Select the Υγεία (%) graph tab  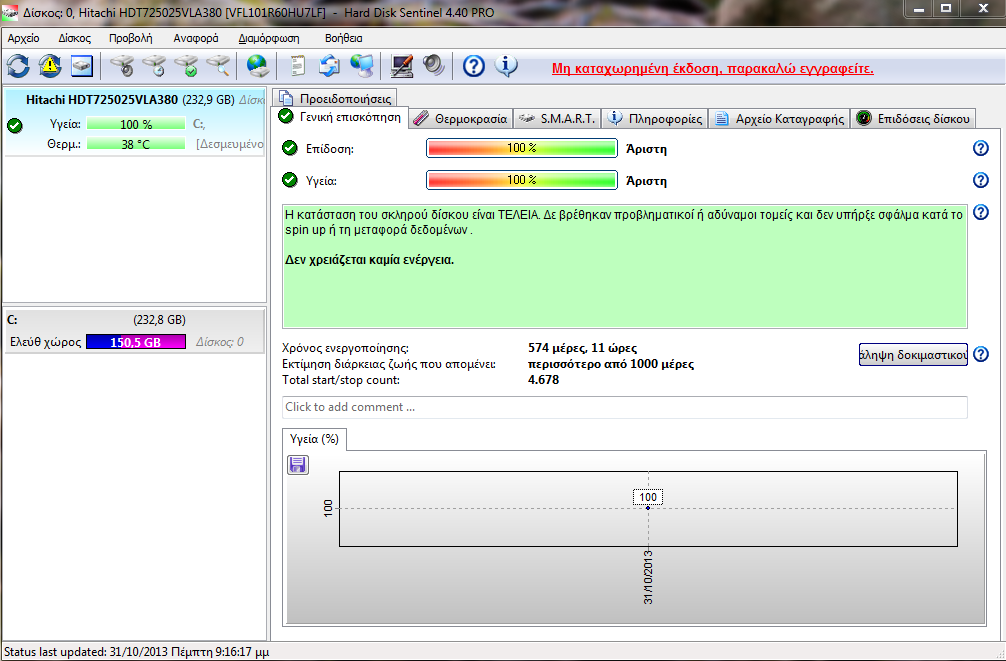[x=314, y=440]
